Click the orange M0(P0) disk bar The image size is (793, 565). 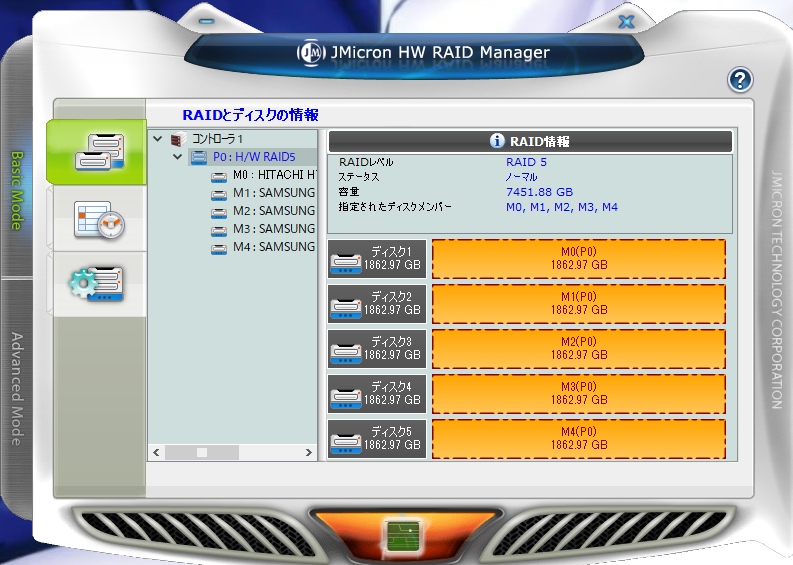(579, 259)
